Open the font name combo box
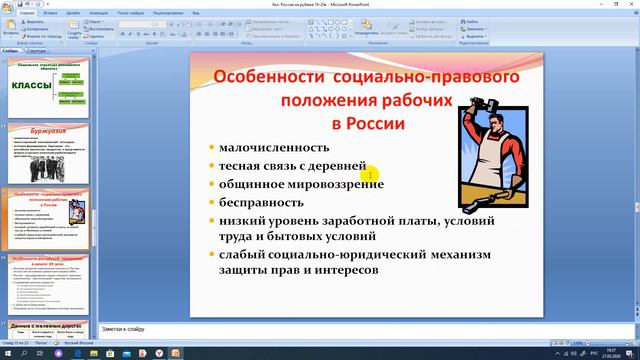The height and width of the screenshot is (360, 640). (135, 24)
